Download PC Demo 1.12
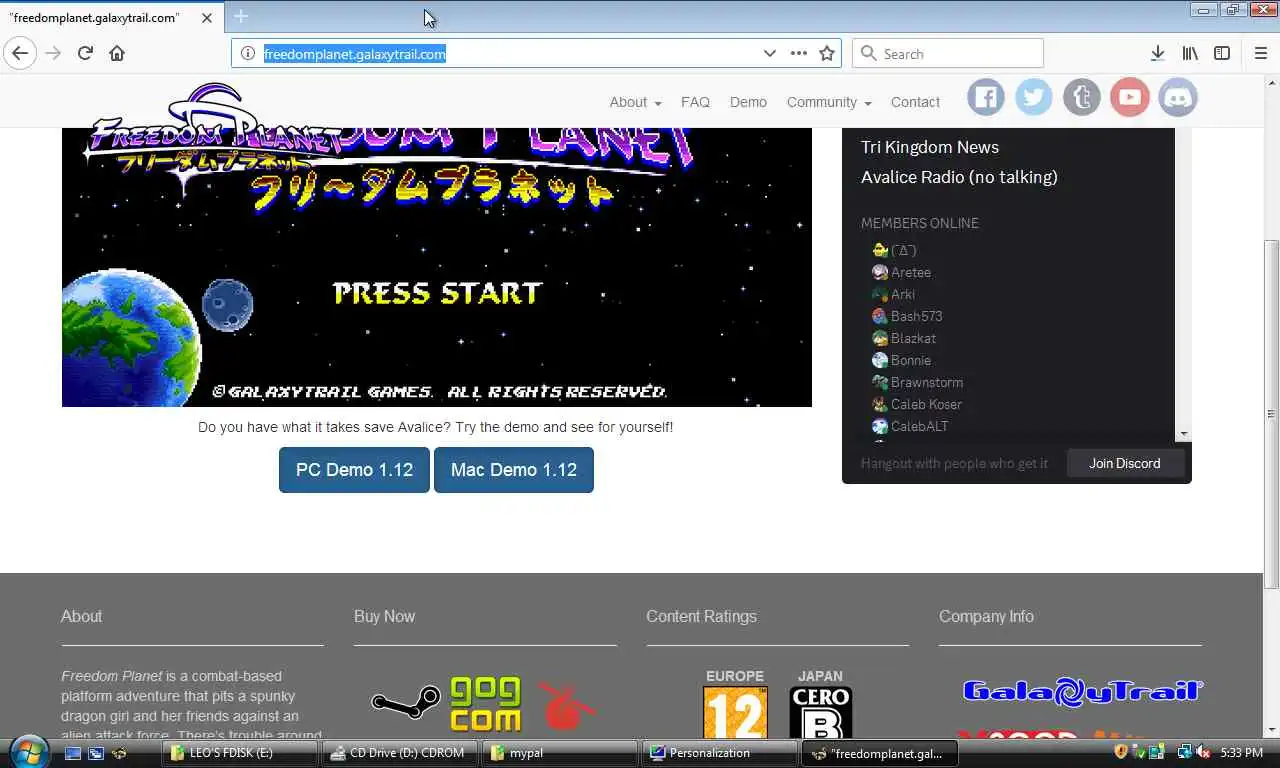This screenshot has width=1280, height=768. coord(354,470)
